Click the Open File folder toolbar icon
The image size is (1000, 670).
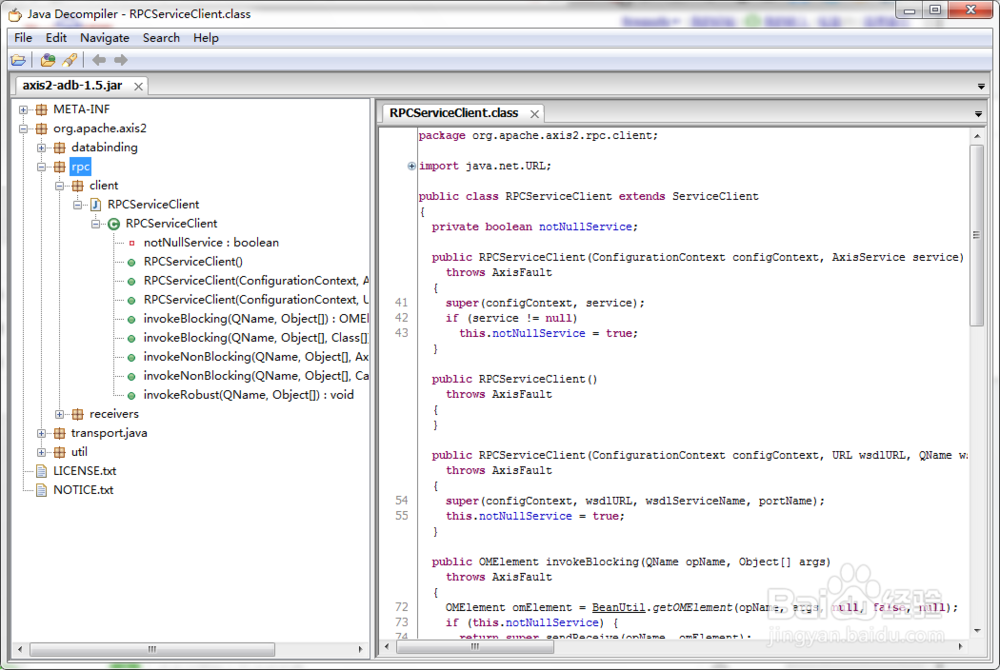[18, 61]
